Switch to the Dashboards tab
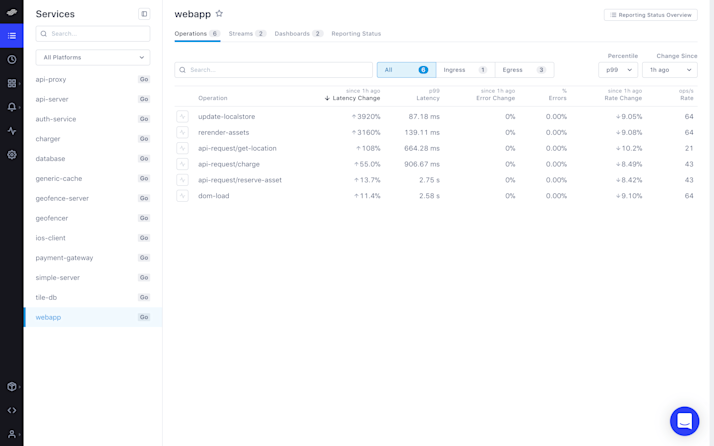This screenshot has height=446, width=714. (x=299, y=34)
